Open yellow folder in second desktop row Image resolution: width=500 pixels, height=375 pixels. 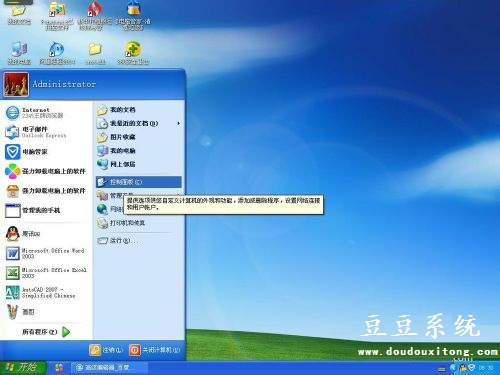[x=95, y=53]
